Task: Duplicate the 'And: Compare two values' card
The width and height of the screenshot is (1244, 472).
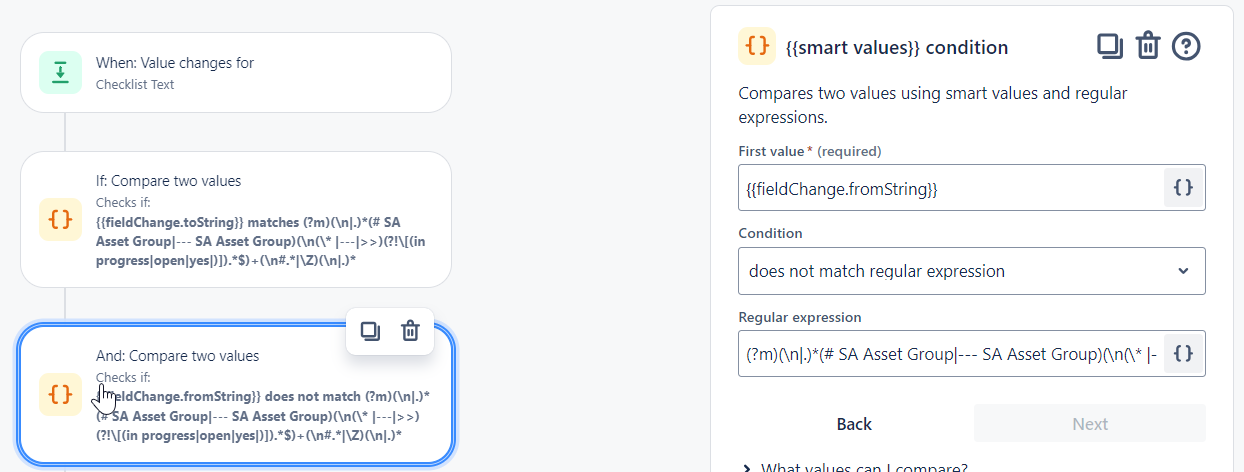Action: coord(370,331)
